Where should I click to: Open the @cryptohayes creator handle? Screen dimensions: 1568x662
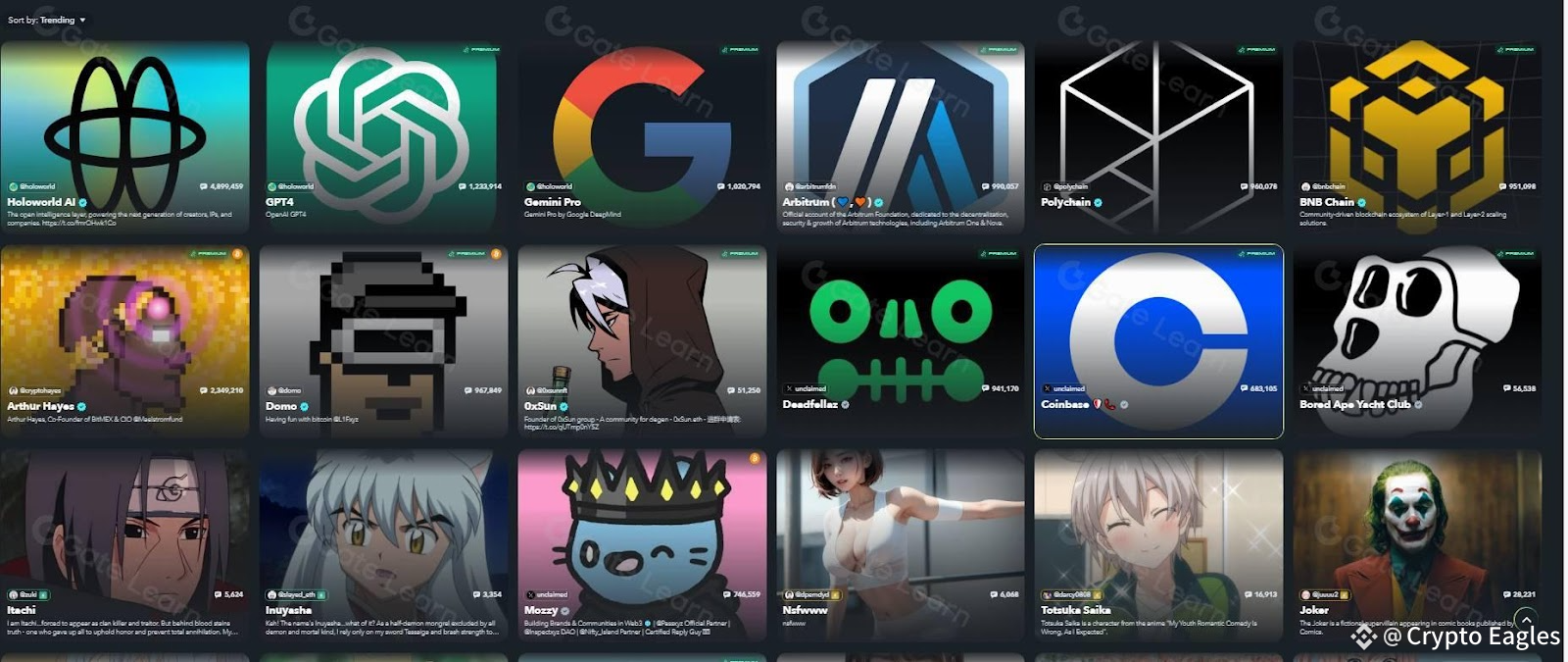coord(34,390)
